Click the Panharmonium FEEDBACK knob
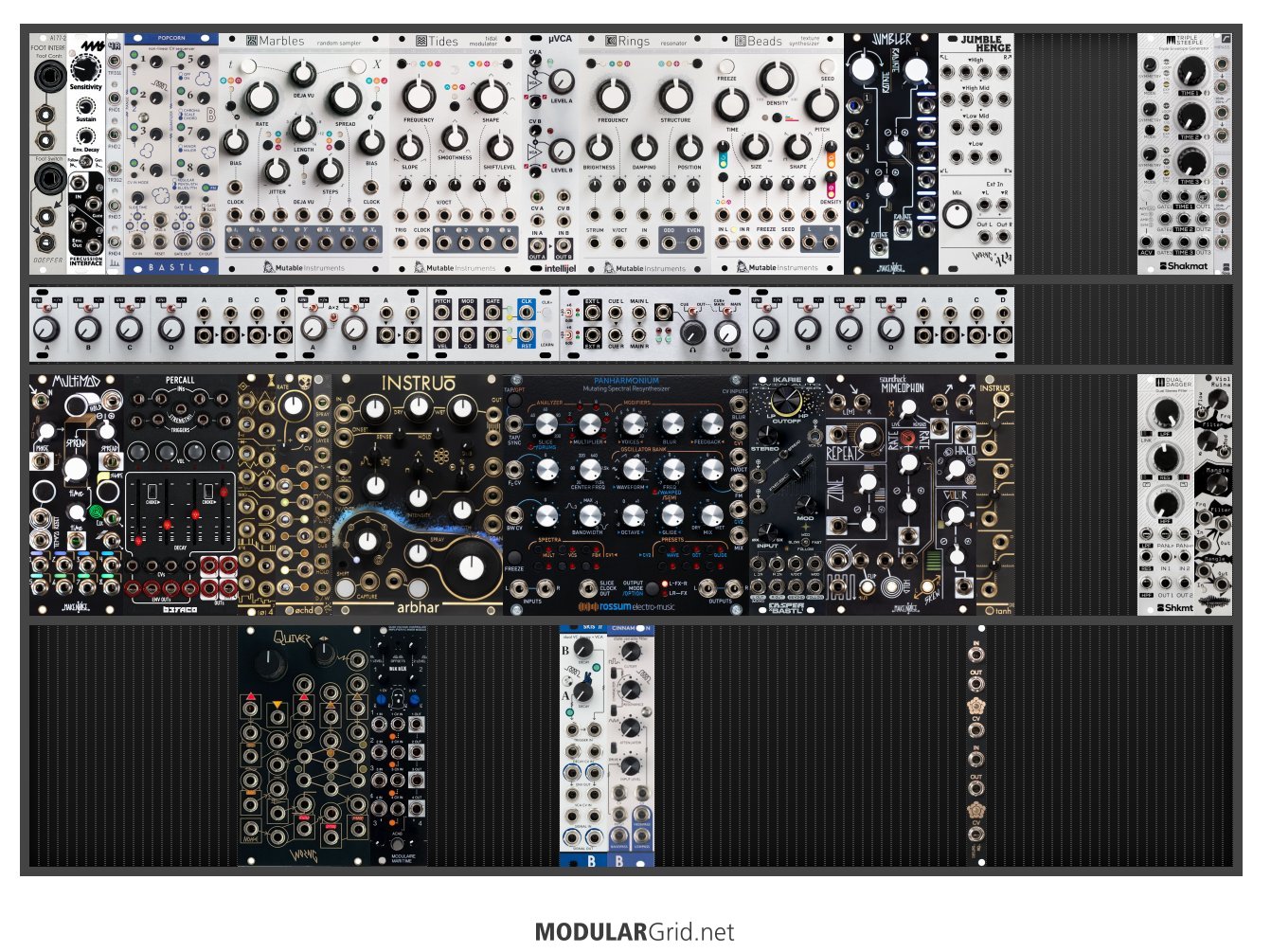The width and height of the screenshot is (1271, 952). [x=711, y=425]
